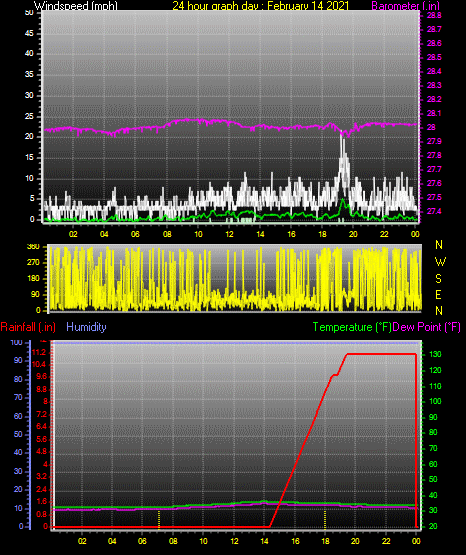This screenshot has height=555, width=466.
Task: Click the barometer scale value "28.1"
Action: pyautogui.click(x=434, y=113)
